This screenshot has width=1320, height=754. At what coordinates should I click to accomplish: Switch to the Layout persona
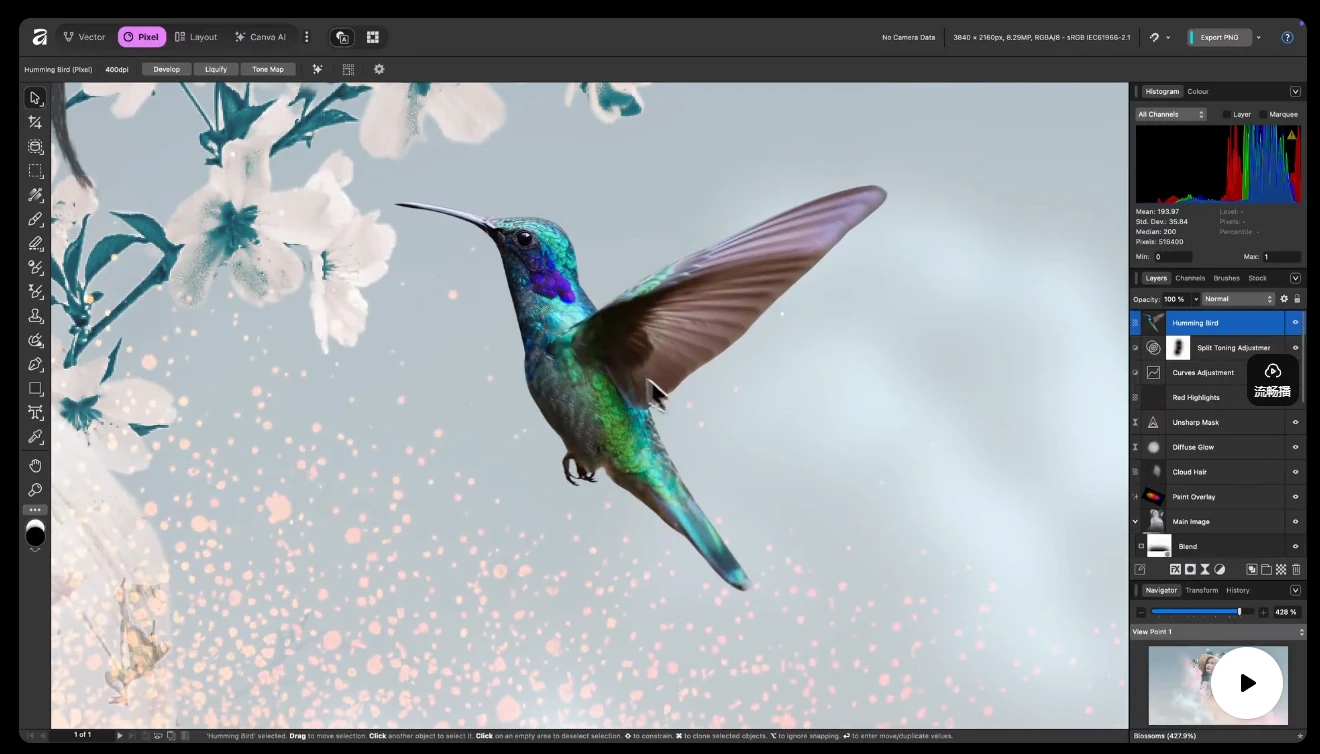pos(195,37)
